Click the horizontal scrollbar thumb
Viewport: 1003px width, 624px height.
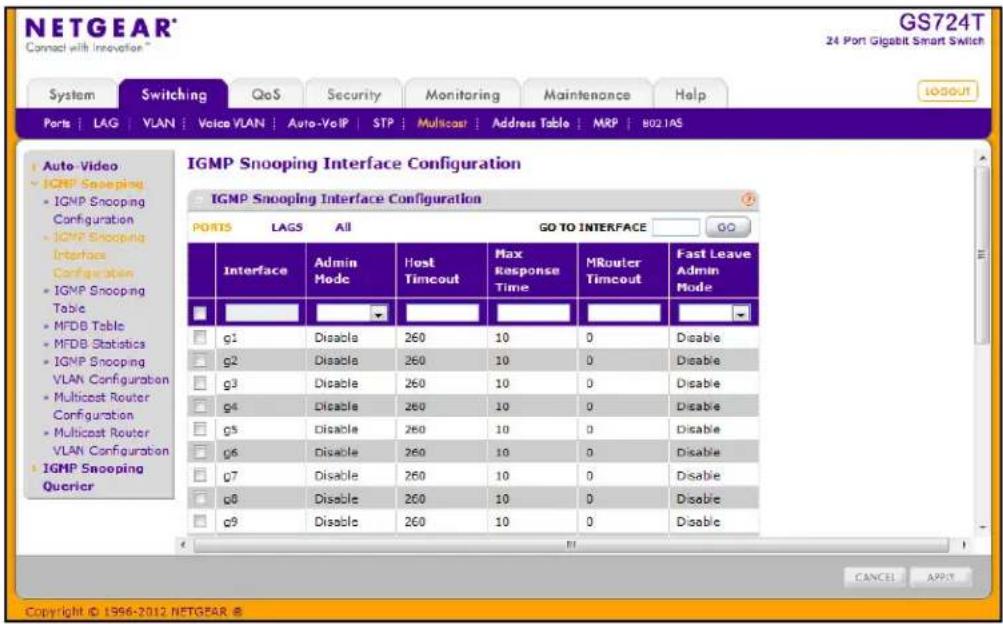(571, 545)
